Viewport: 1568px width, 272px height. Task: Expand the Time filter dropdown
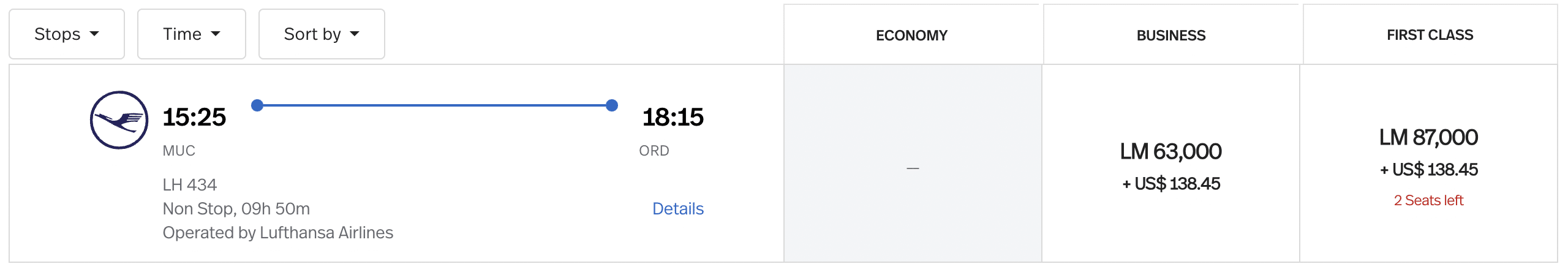coord(191,34)
